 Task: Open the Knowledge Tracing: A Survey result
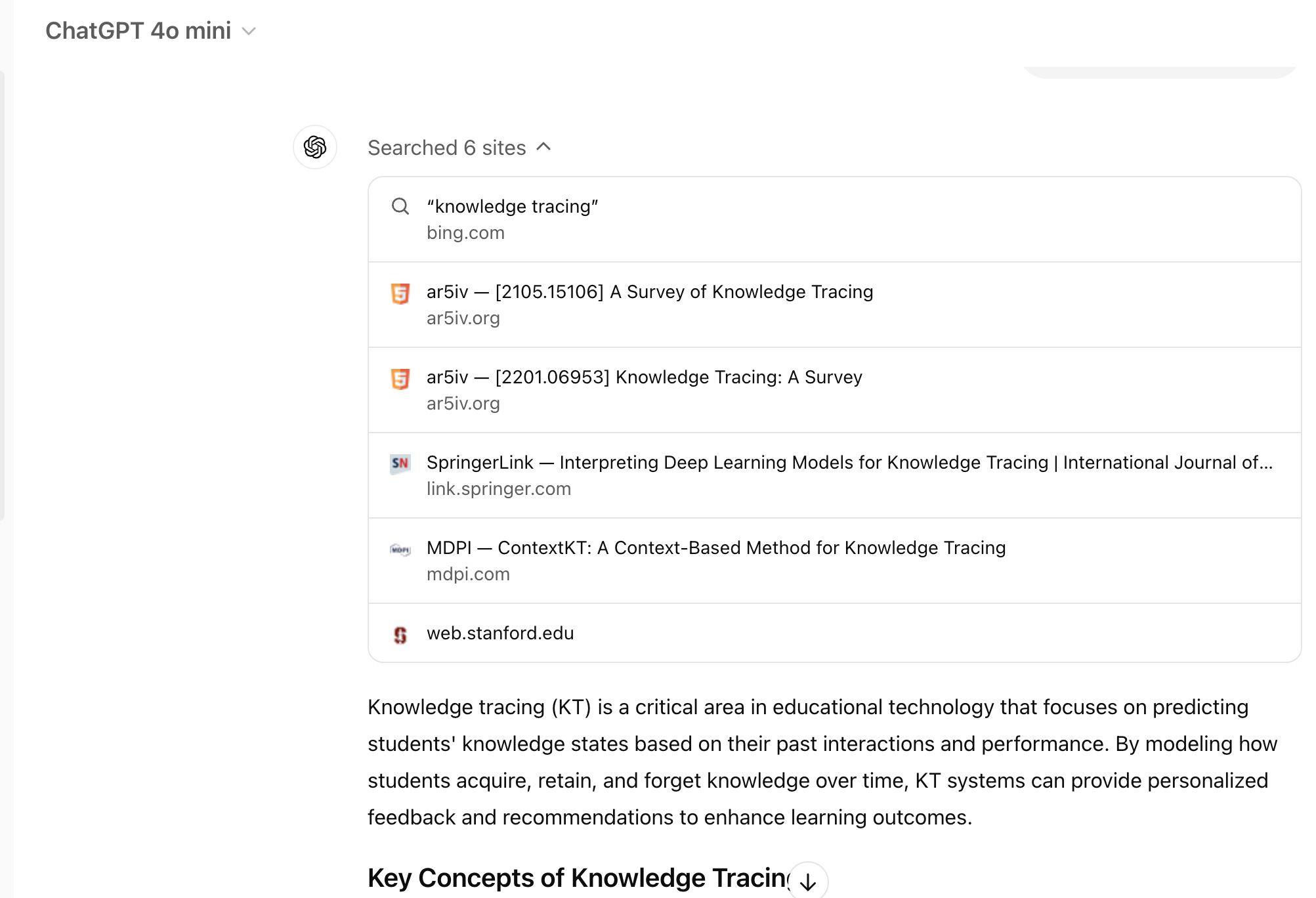[x=644, y=377]
